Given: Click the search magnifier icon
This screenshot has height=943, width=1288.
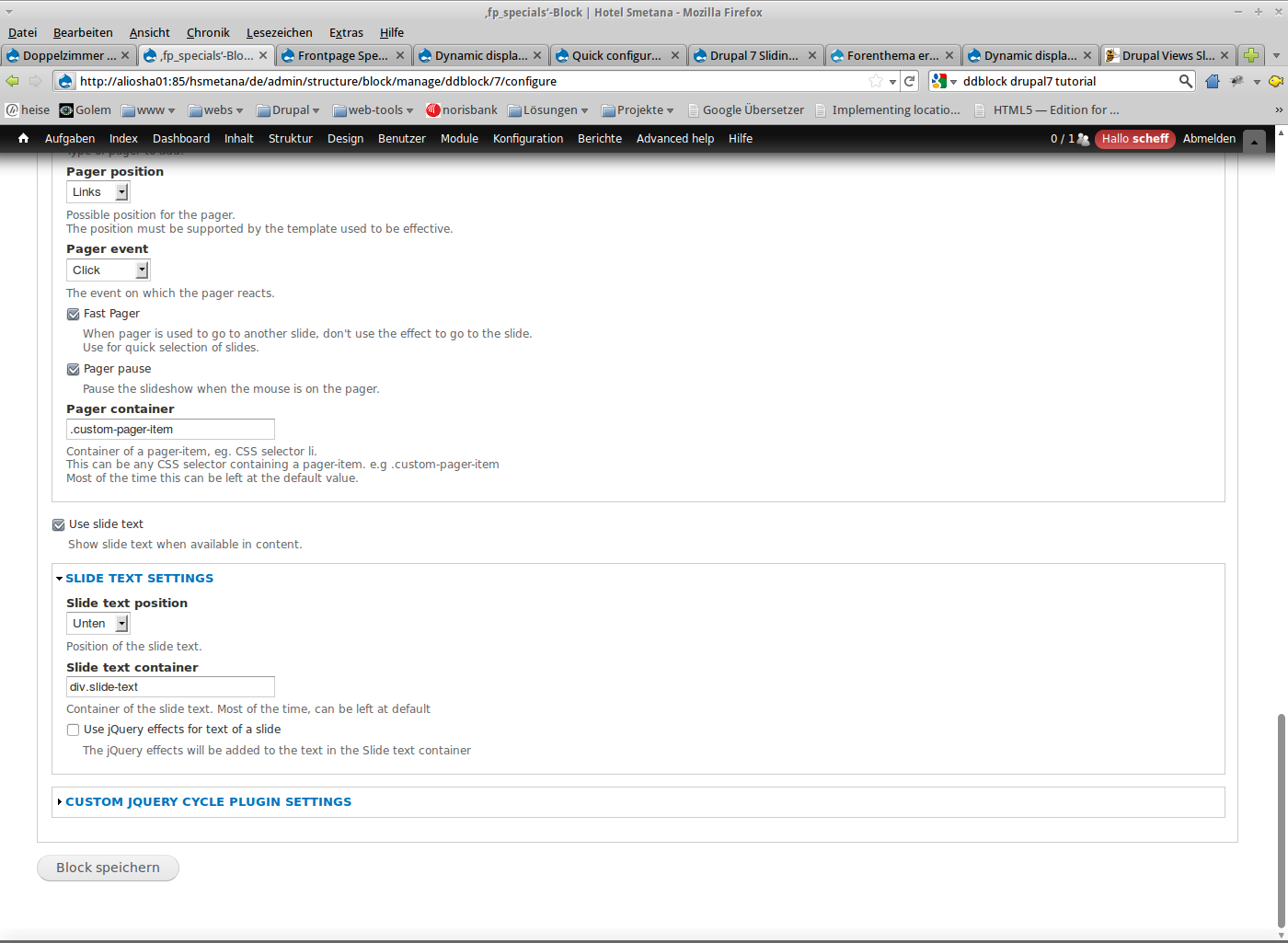Looking at the screenshot, I should pyautogui.click(x=1185, y=81).
